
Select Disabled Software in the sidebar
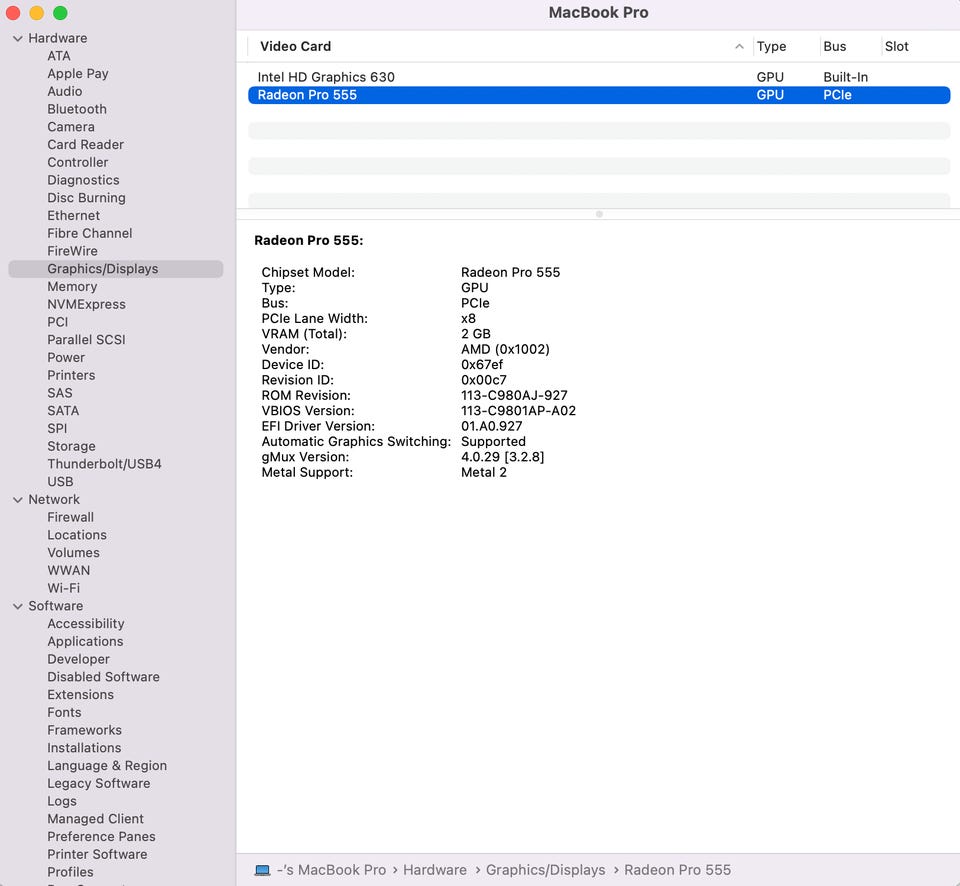[103, 677]
